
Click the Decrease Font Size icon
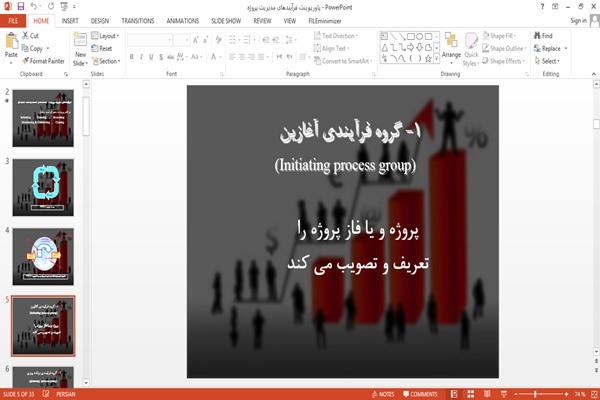tap(205, 40)
